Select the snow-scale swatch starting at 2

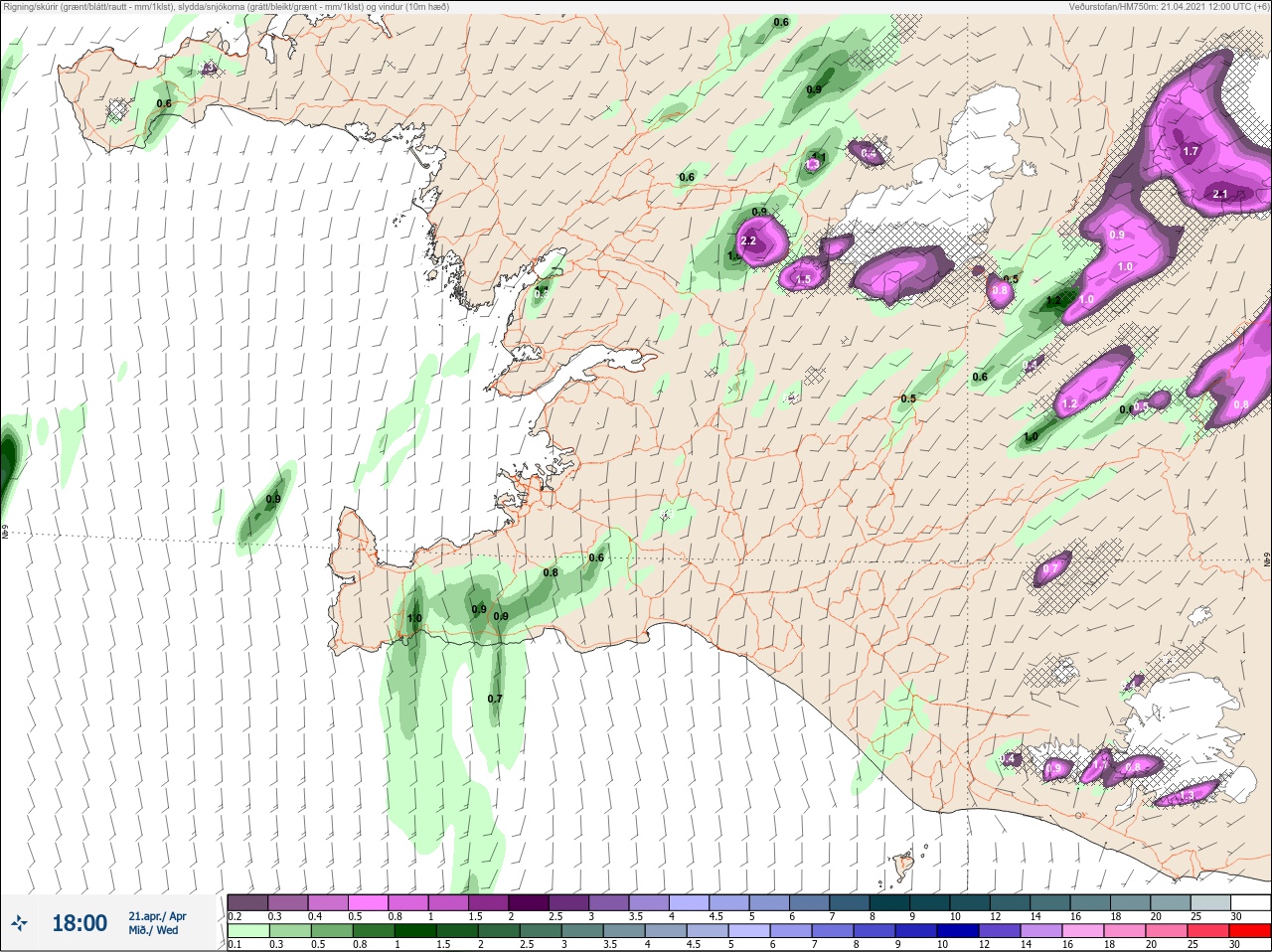pyautogui.click(x=531, y=902)
